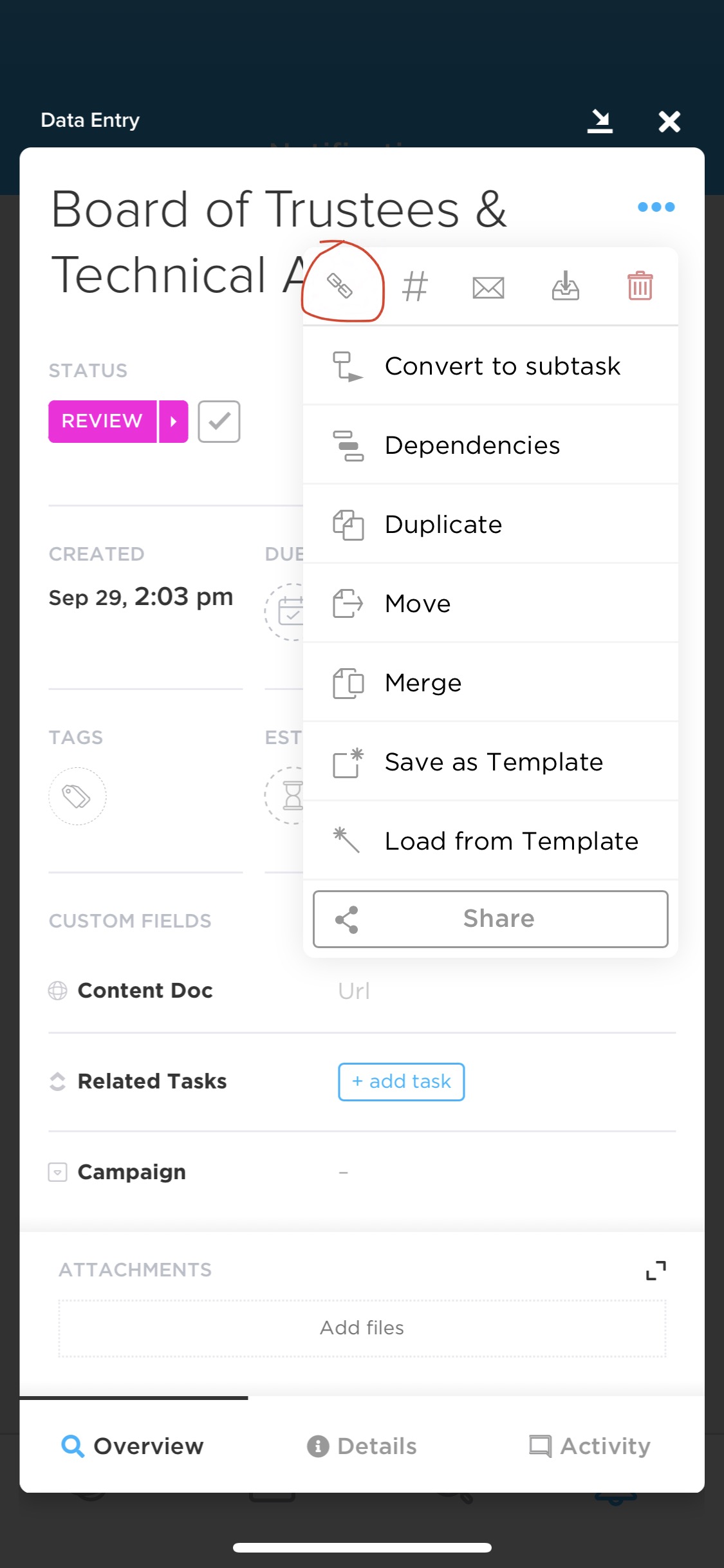Tap the archive tray icon

coord(565,286)
